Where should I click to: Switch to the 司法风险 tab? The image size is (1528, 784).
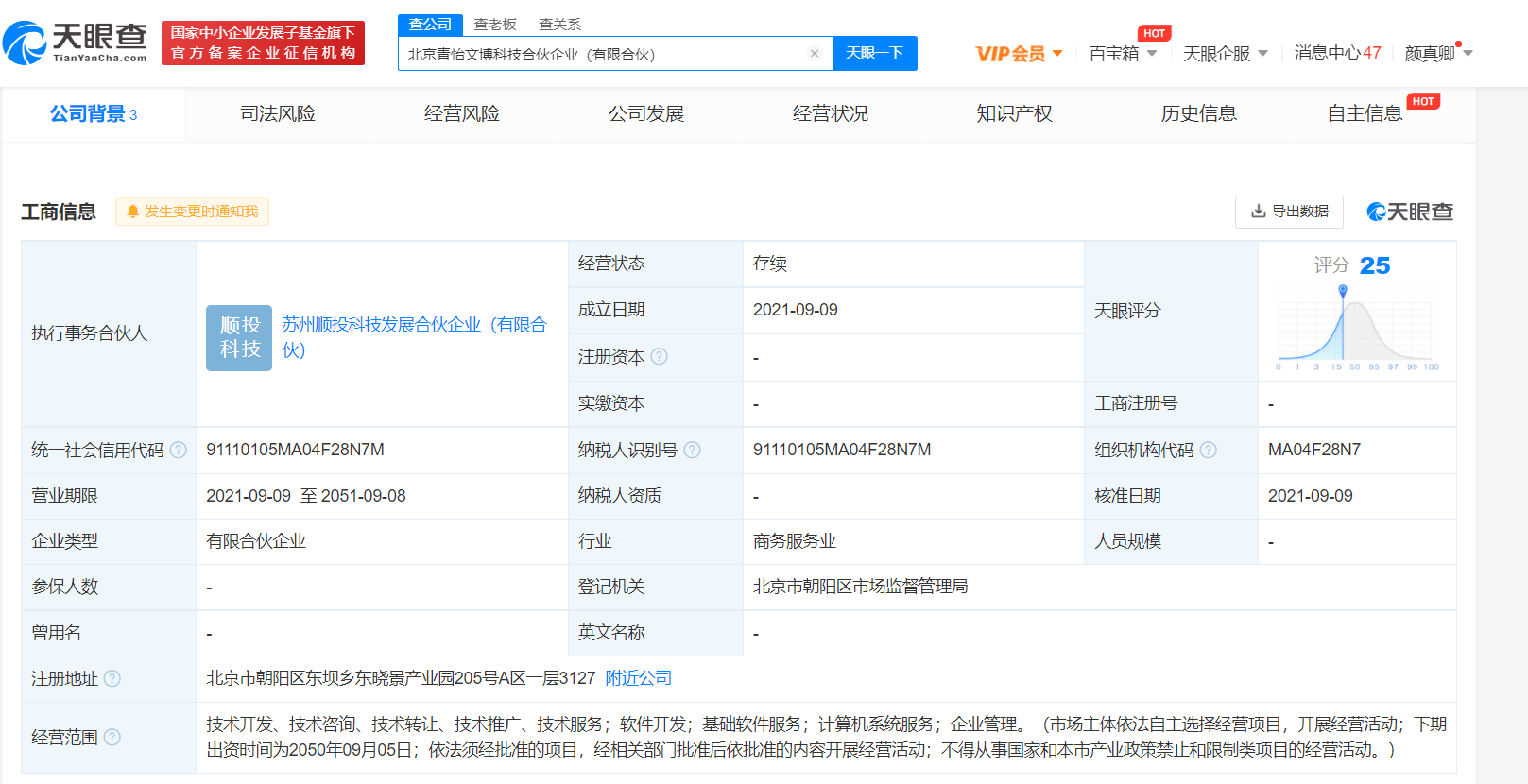(x=278, y=114)
